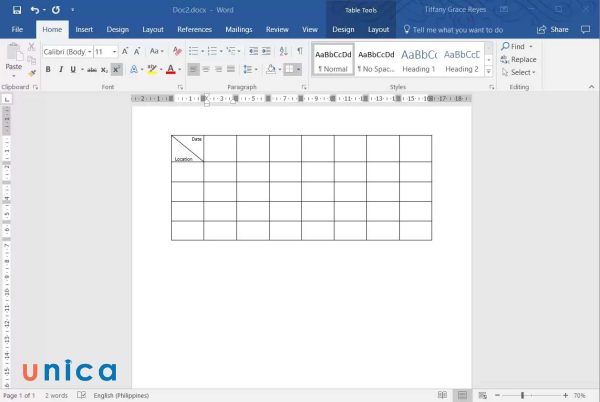Open the comments speech bubble icon
The image size is (600, 402).
click(585, 29)
